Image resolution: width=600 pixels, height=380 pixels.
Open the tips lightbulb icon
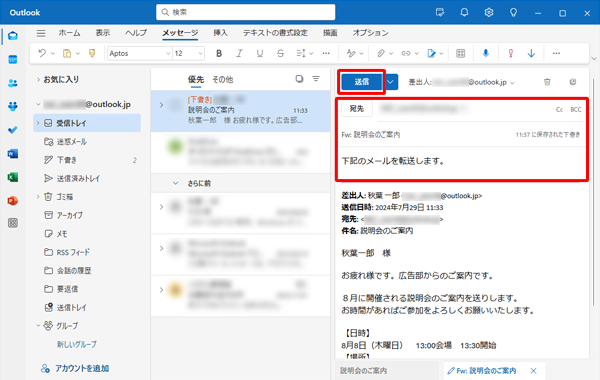tap(514, 13)
